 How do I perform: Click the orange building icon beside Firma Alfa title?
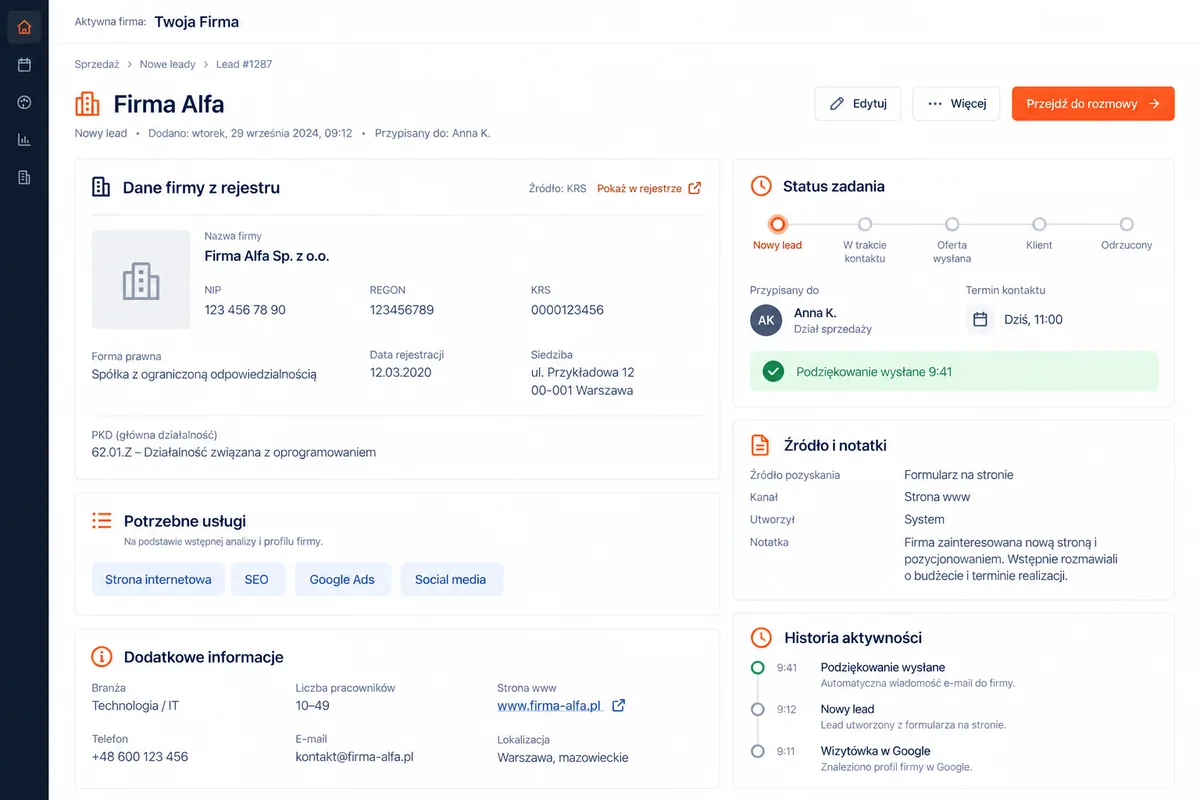(x=88, y=104)
